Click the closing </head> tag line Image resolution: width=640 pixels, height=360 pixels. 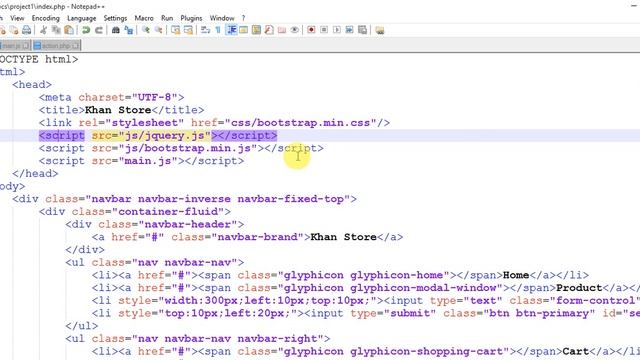click(35, 173)
